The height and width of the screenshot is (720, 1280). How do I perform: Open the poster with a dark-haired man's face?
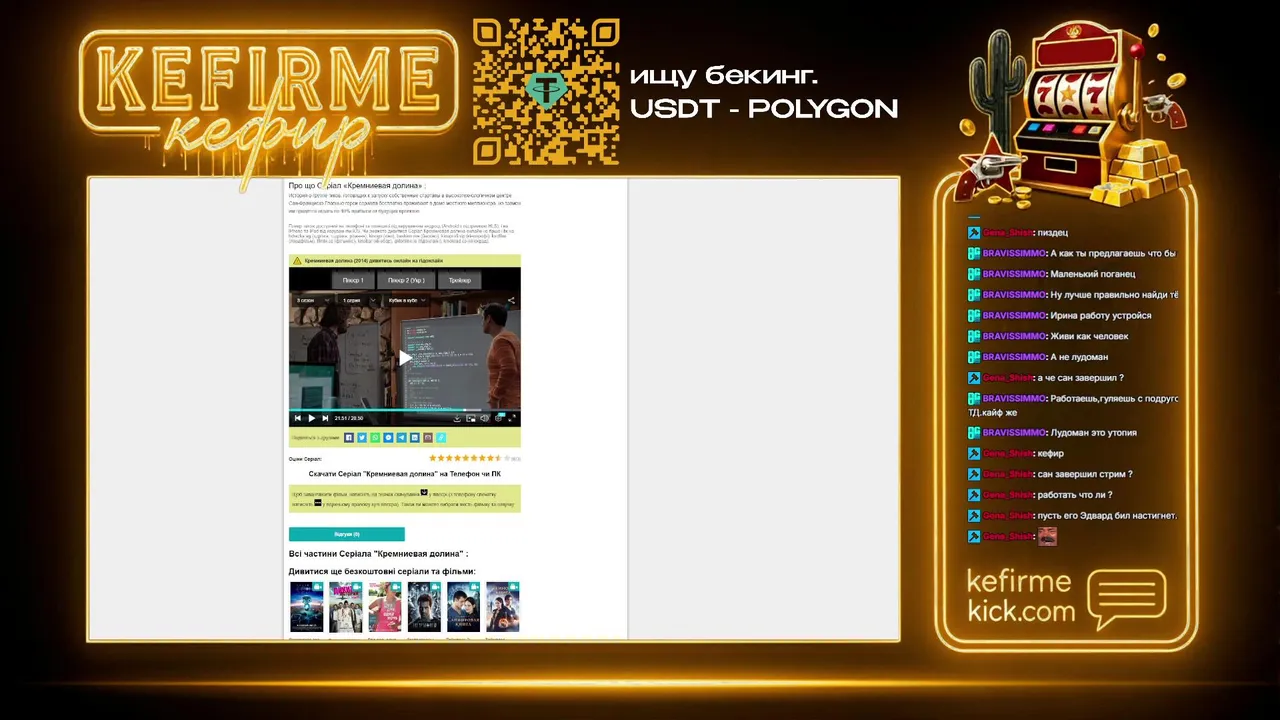(x=424, y=607)
